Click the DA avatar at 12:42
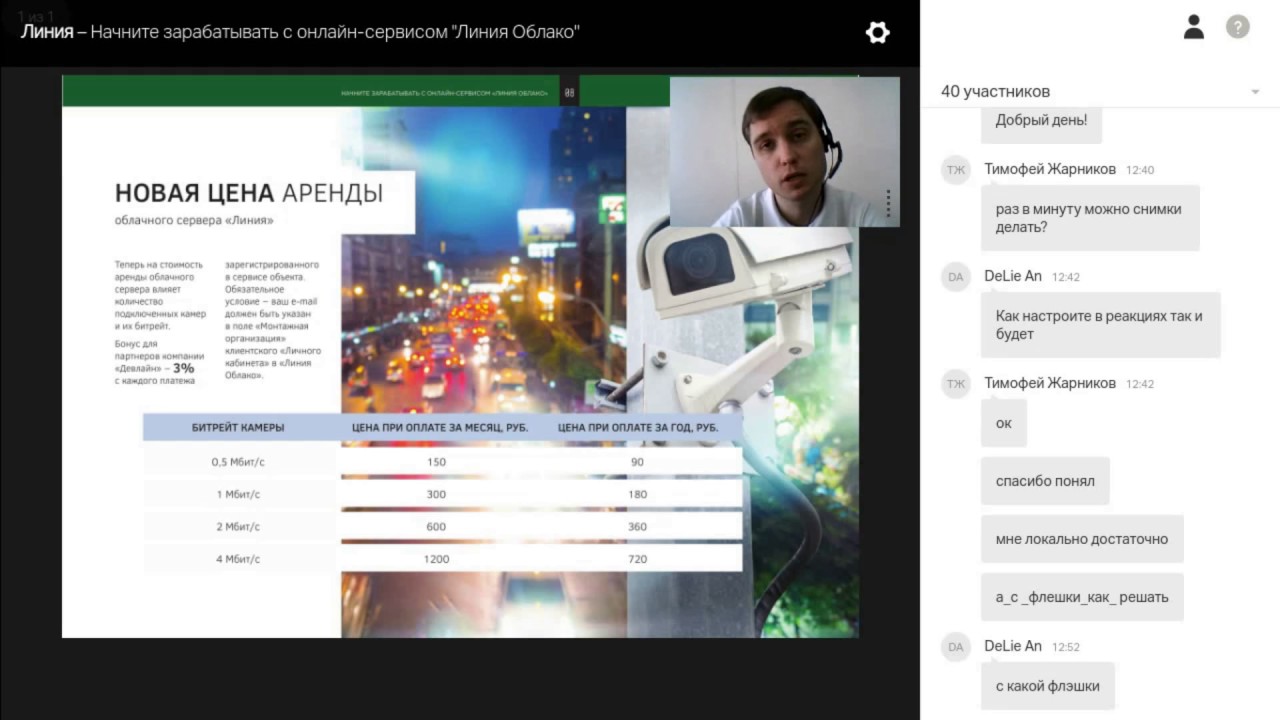 (956, 277)
